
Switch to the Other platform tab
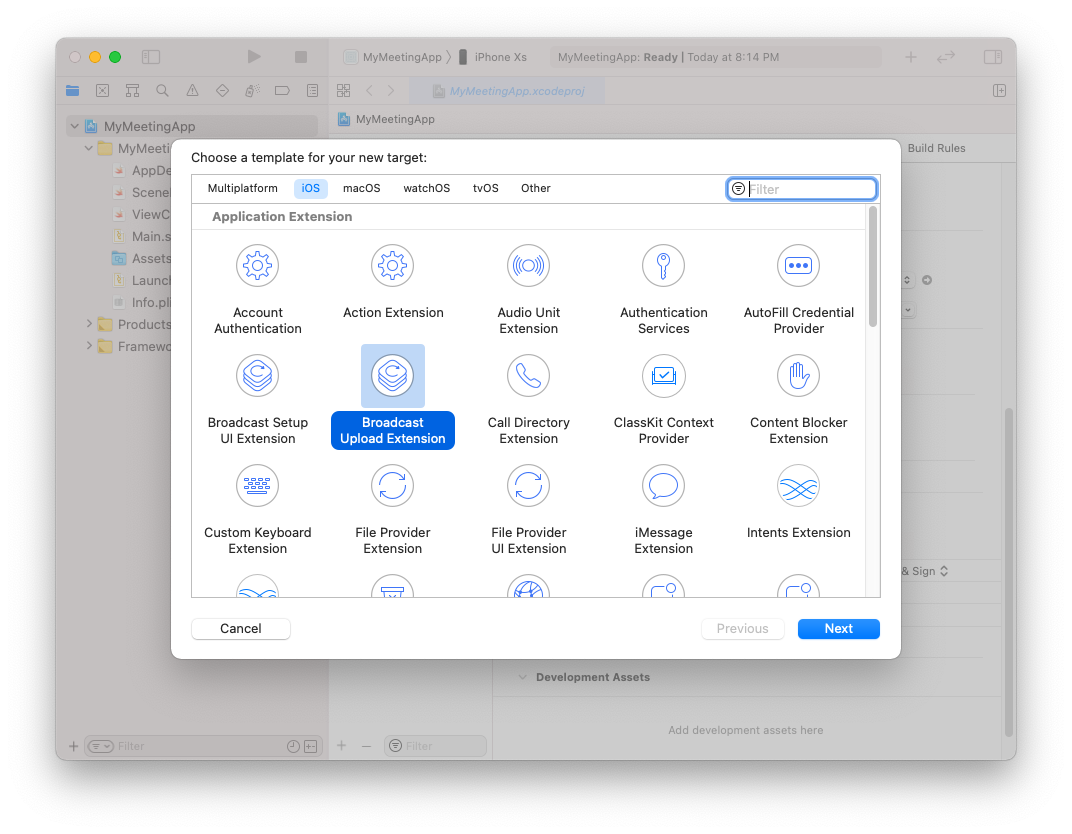click(x=535, y=188)
